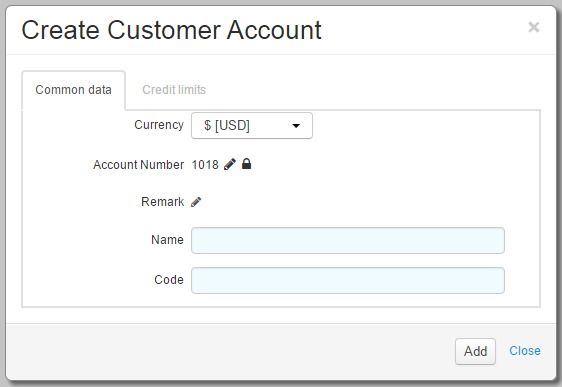562x387 pixels.
Task: Click the Name label
Action: coord(167,240)
